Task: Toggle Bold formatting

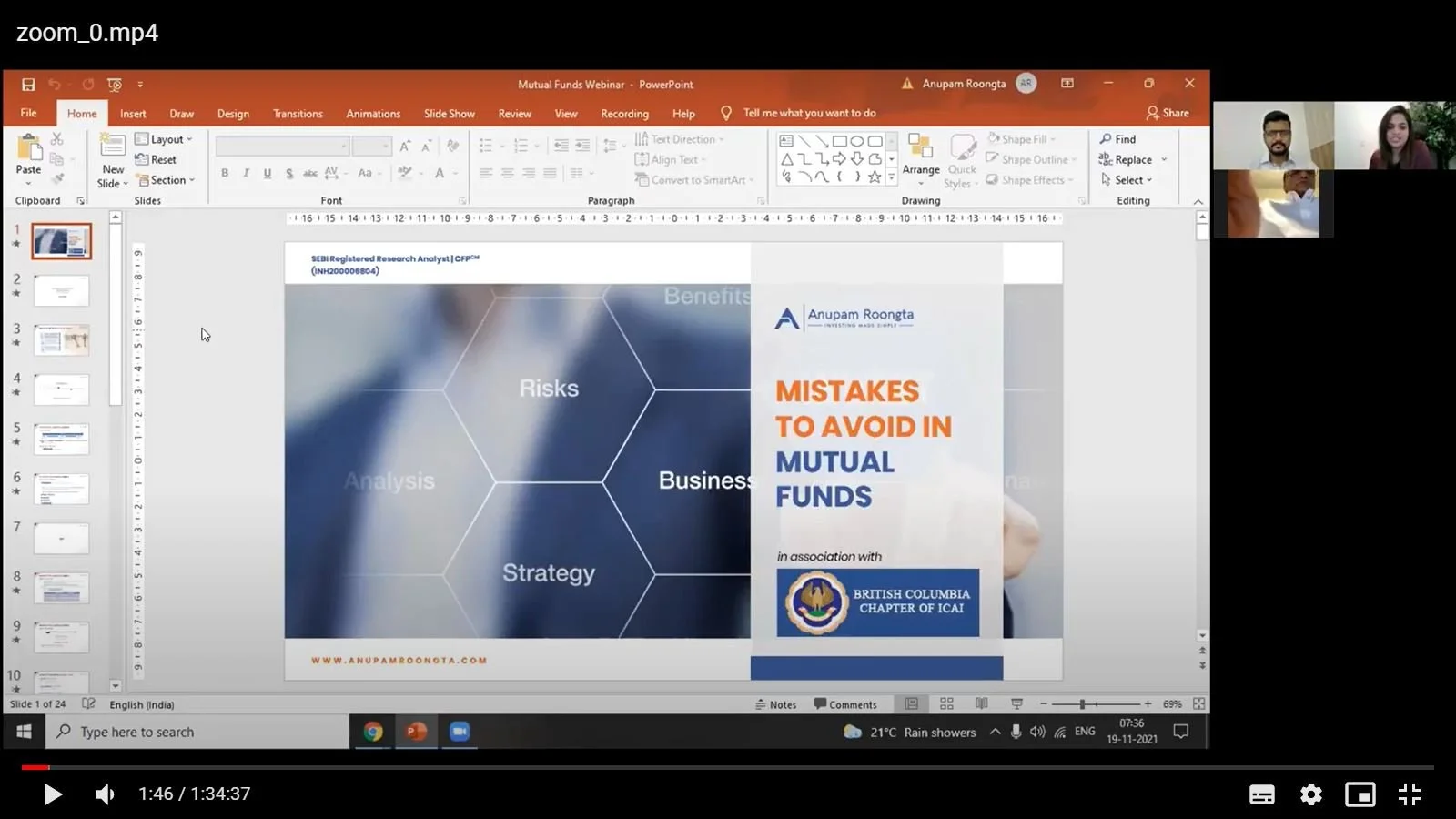Action: [x=225, y=173]
